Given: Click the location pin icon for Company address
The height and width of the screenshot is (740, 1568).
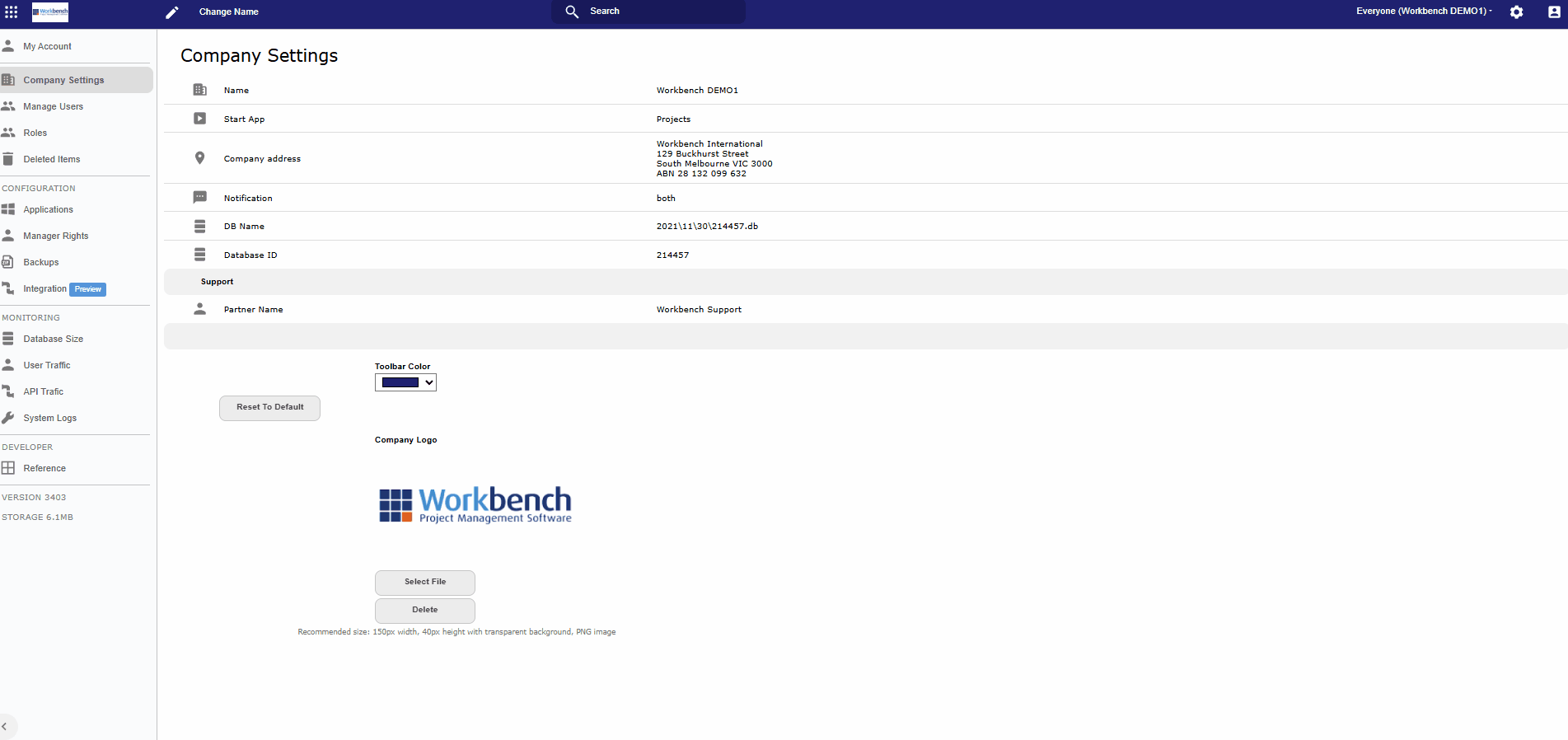Looking at the screenshot, I should tap(199, 158).
